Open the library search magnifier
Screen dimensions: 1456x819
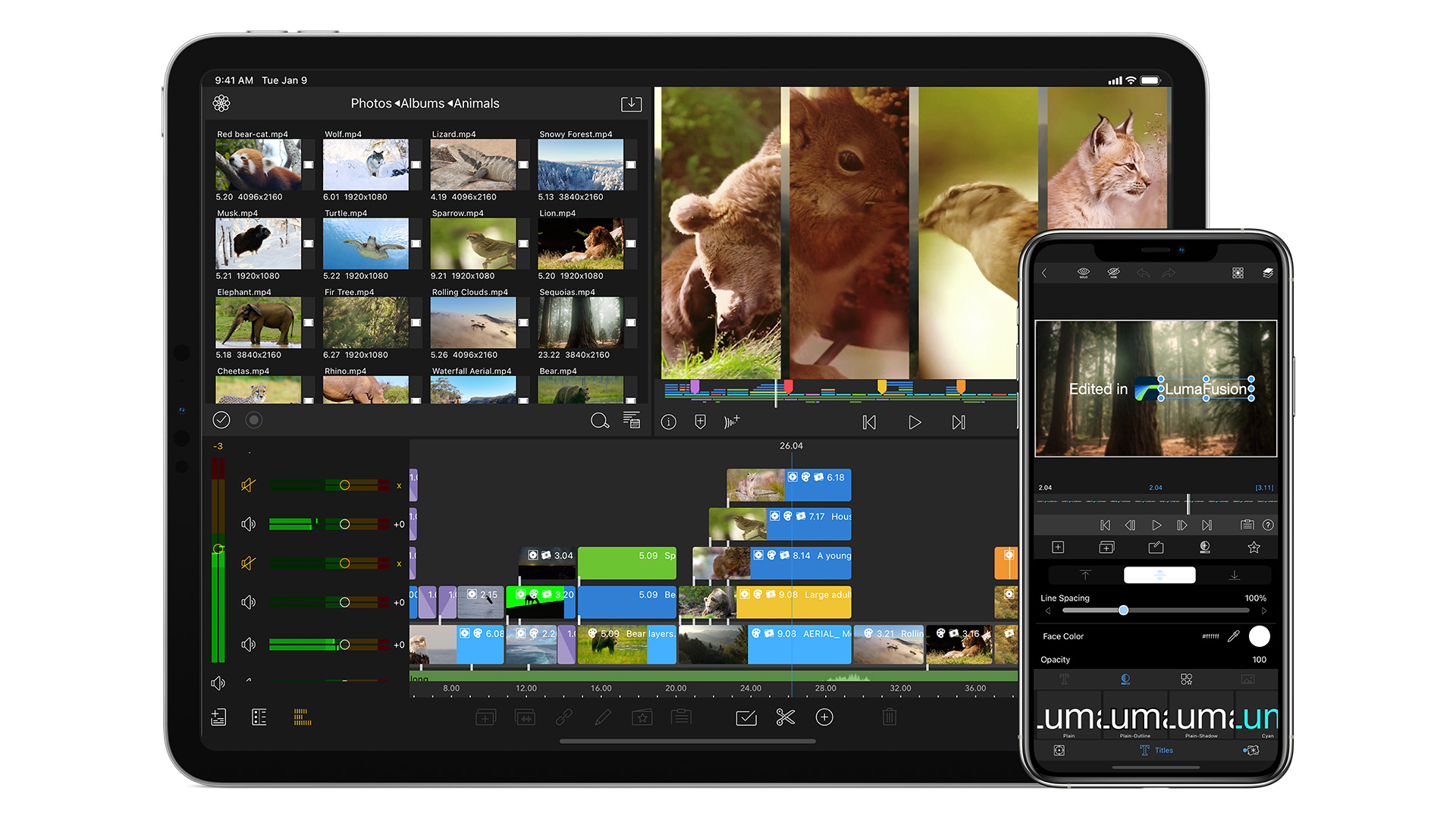(x=599, y=421)
